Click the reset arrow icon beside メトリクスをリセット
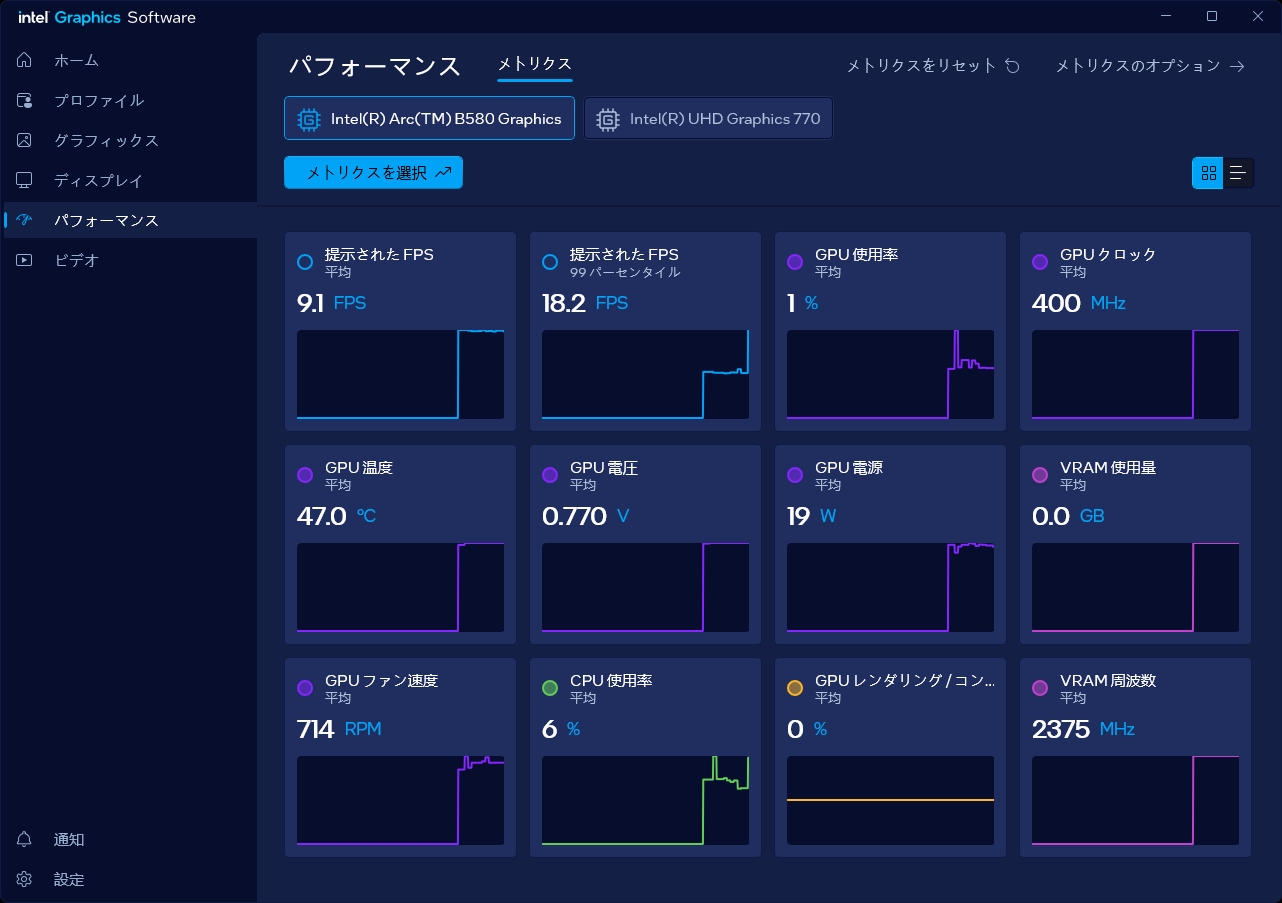1282x903 pixels. [1012, 66]
